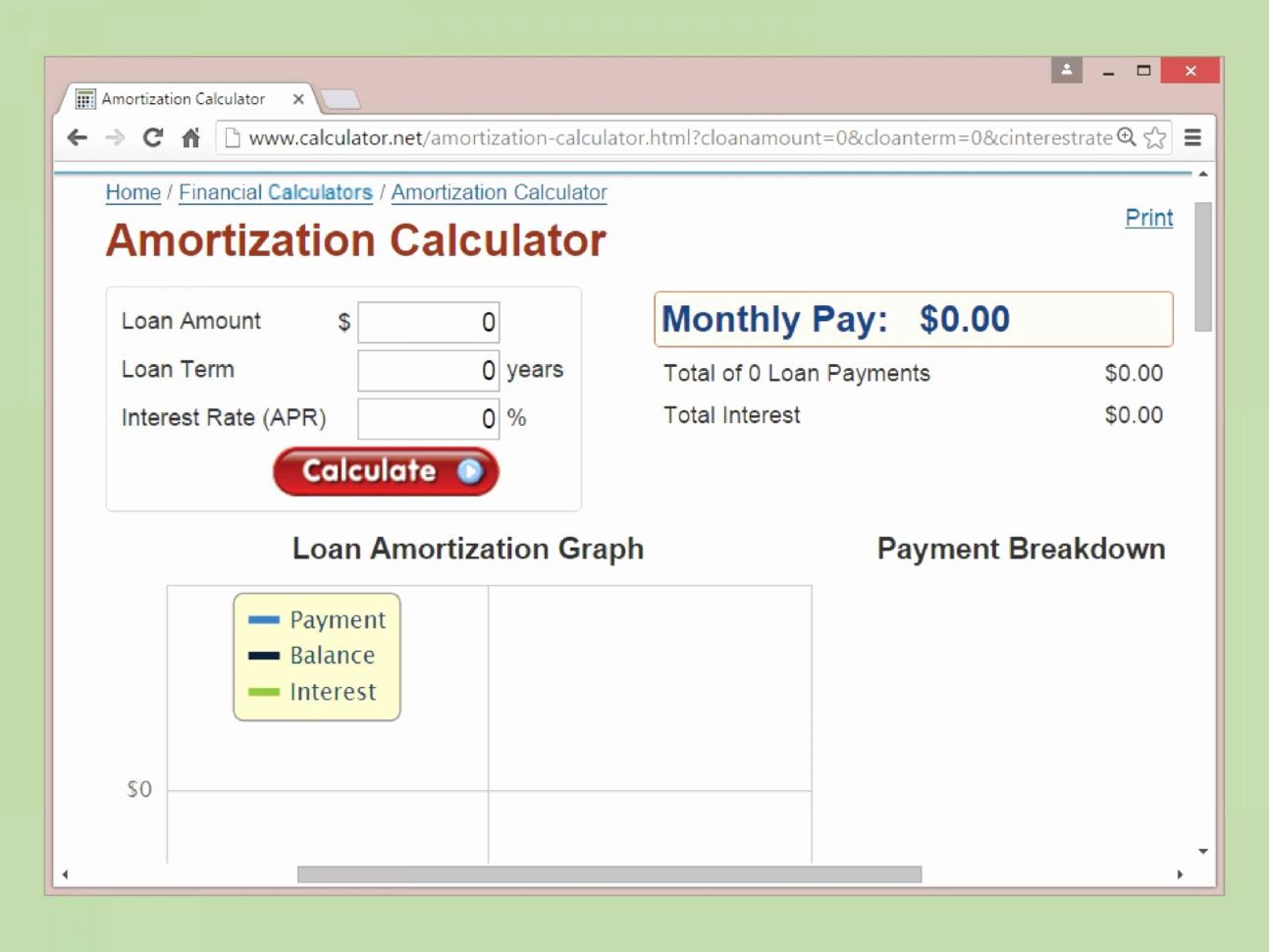Click inside the Interest Rate (APR) field
Image resolution: width=1269 pixels, height=952 pixels.
coord(428,417)
